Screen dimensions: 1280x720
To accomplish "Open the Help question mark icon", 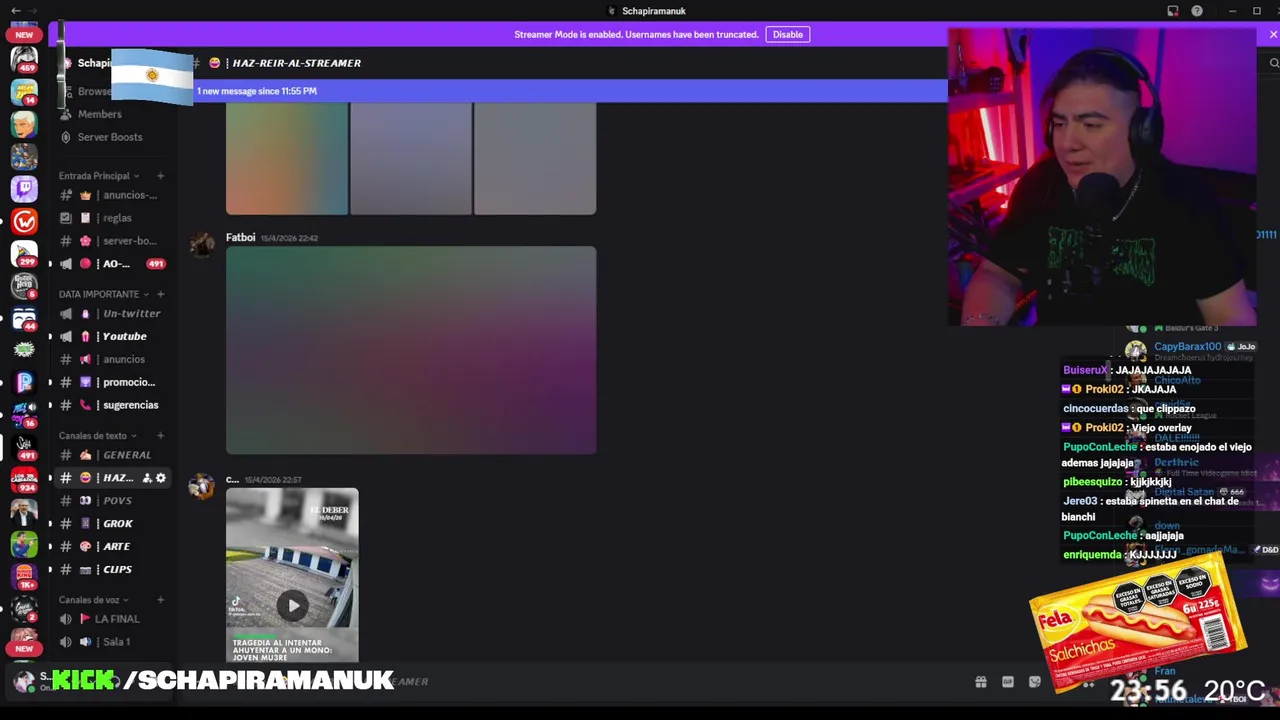I will pyautogui.click(x=1197, y=11).
